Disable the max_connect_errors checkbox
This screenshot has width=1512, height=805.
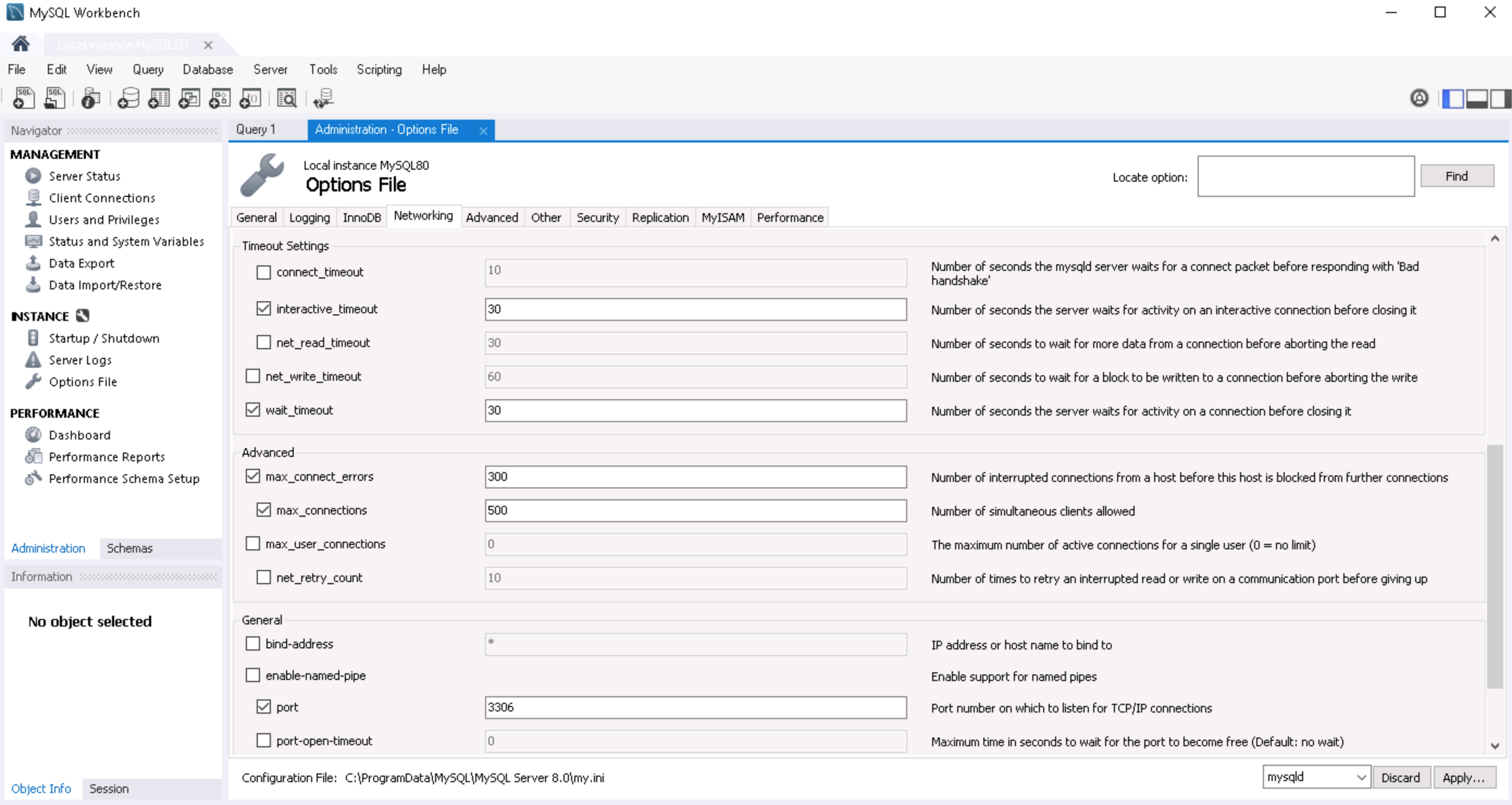click(253, 476)
